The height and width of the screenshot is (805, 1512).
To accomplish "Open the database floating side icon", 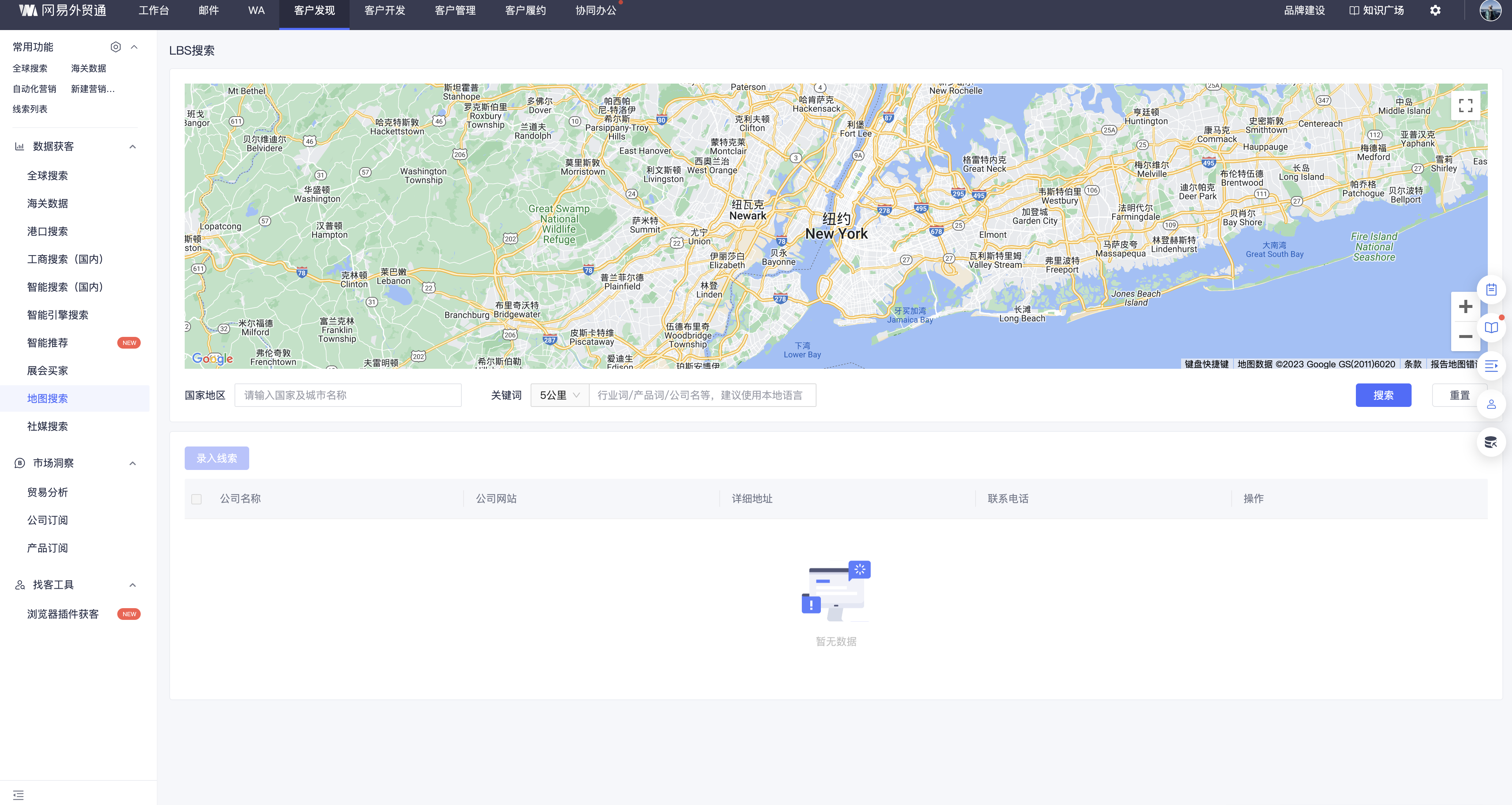I will 1491,443.
